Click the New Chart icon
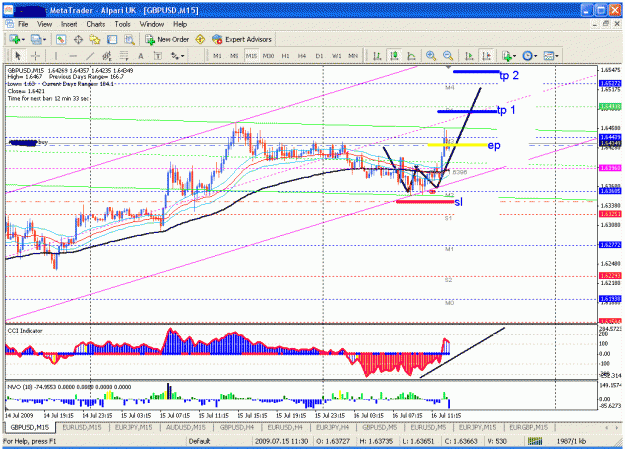The width and height of the screenshot is (625, 449). click(x=15, y=39)
